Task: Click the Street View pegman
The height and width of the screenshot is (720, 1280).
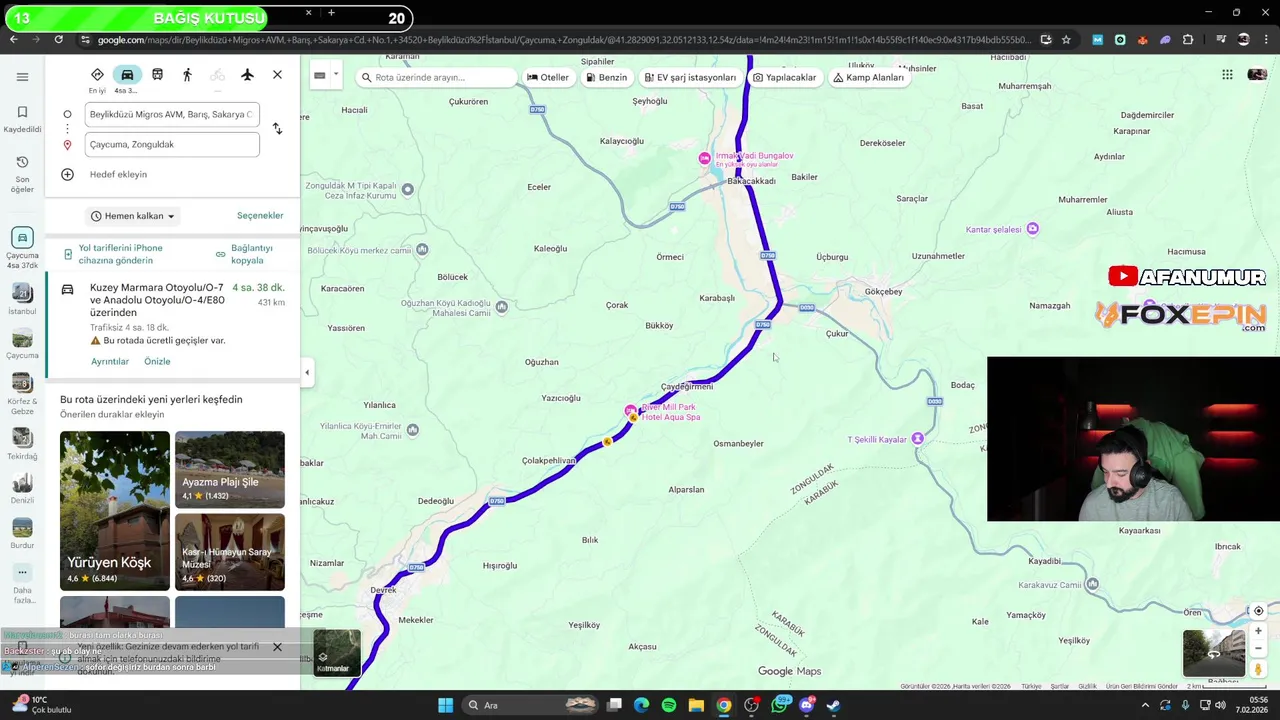Action: [x=1259, y=669]
